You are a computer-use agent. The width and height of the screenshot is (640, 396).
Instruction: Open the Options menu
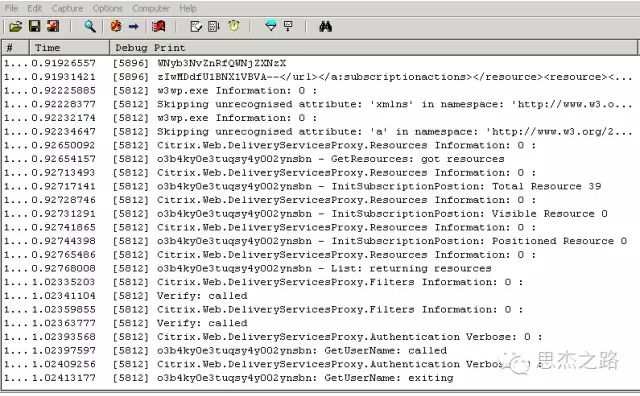108,8
